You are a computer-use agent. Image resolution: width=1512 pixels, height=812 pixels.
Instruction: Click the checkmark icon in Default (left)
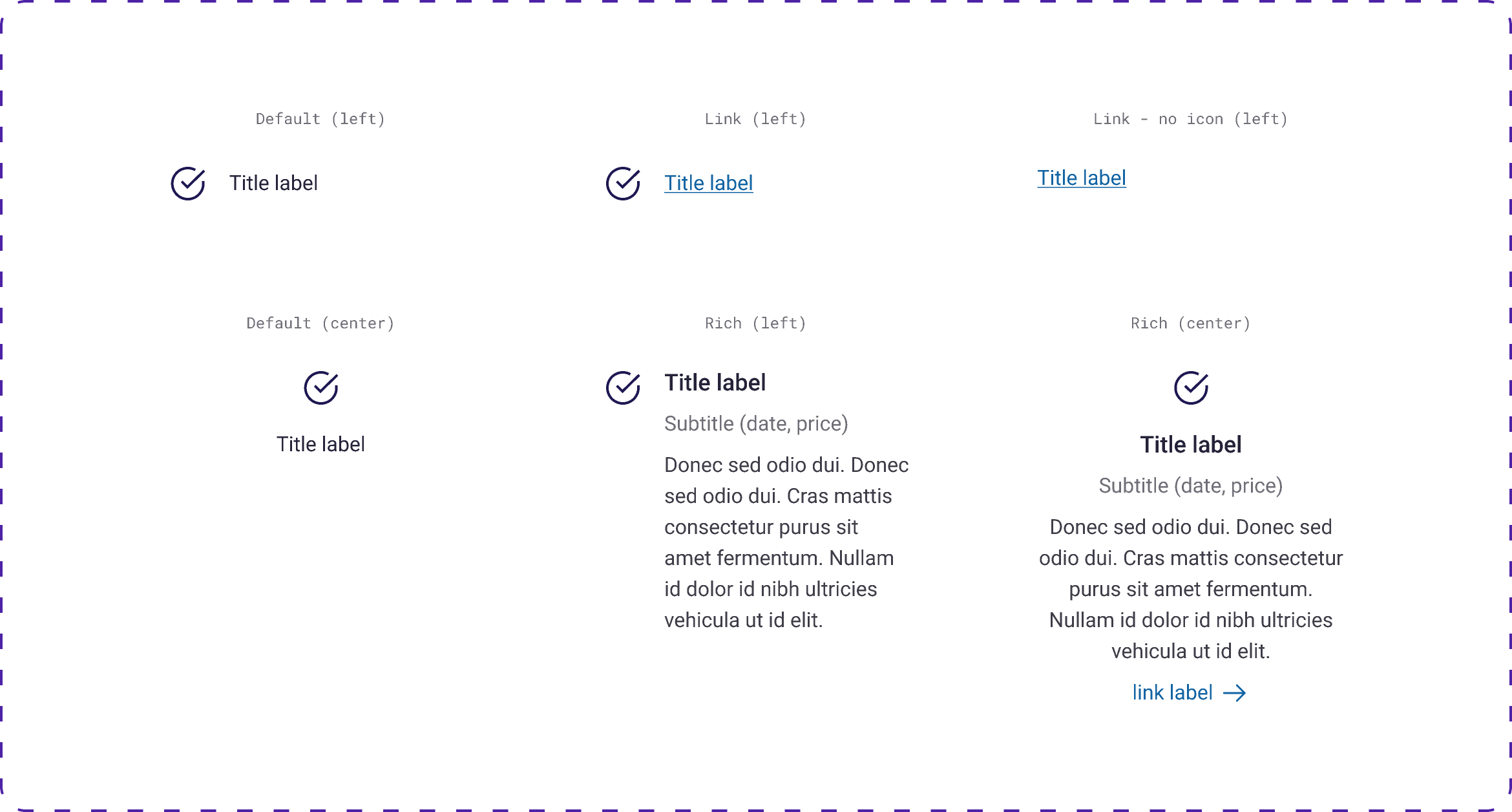[187, 183]
